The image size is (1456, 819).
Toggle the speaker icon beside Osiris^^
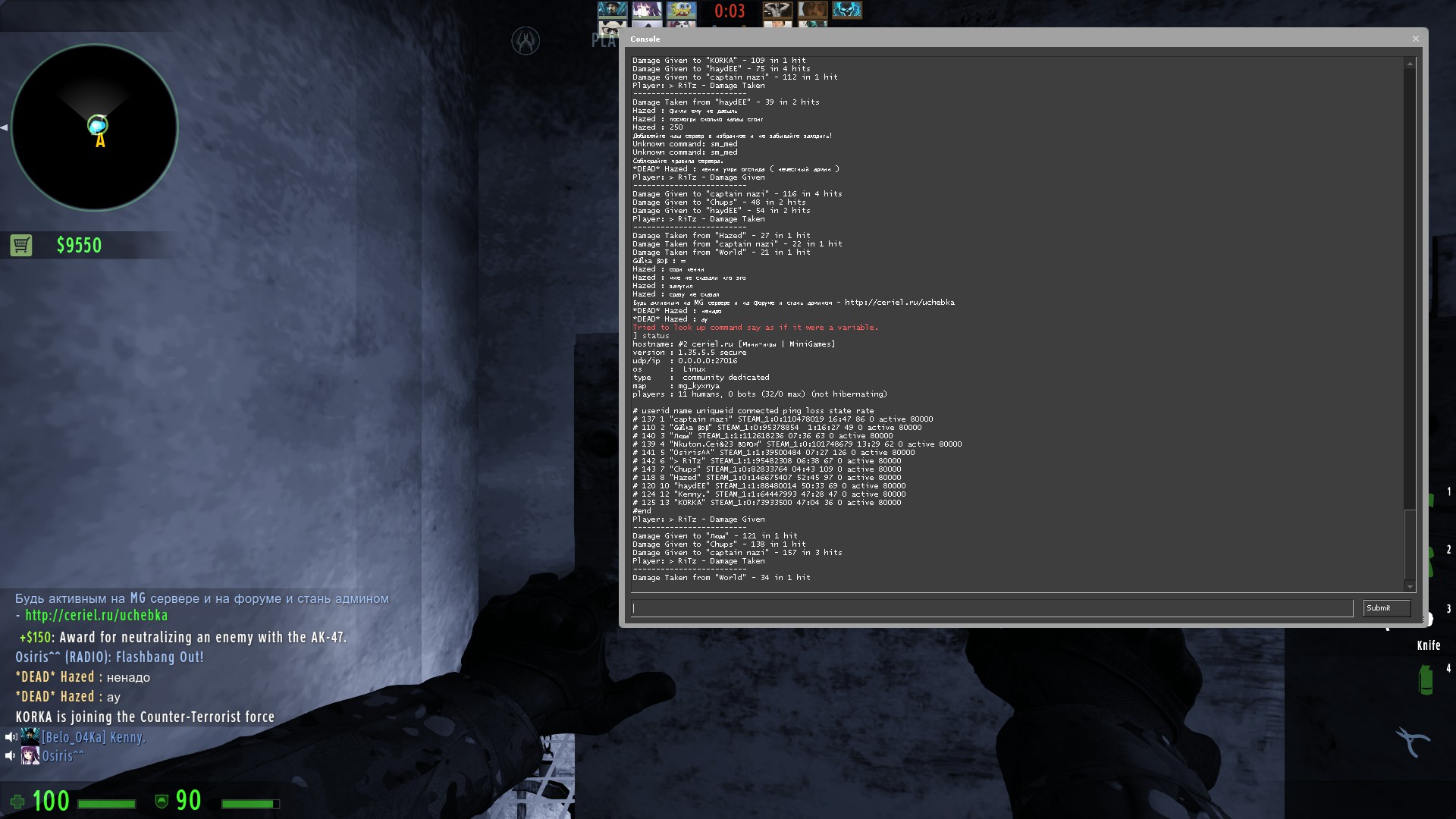11,756
